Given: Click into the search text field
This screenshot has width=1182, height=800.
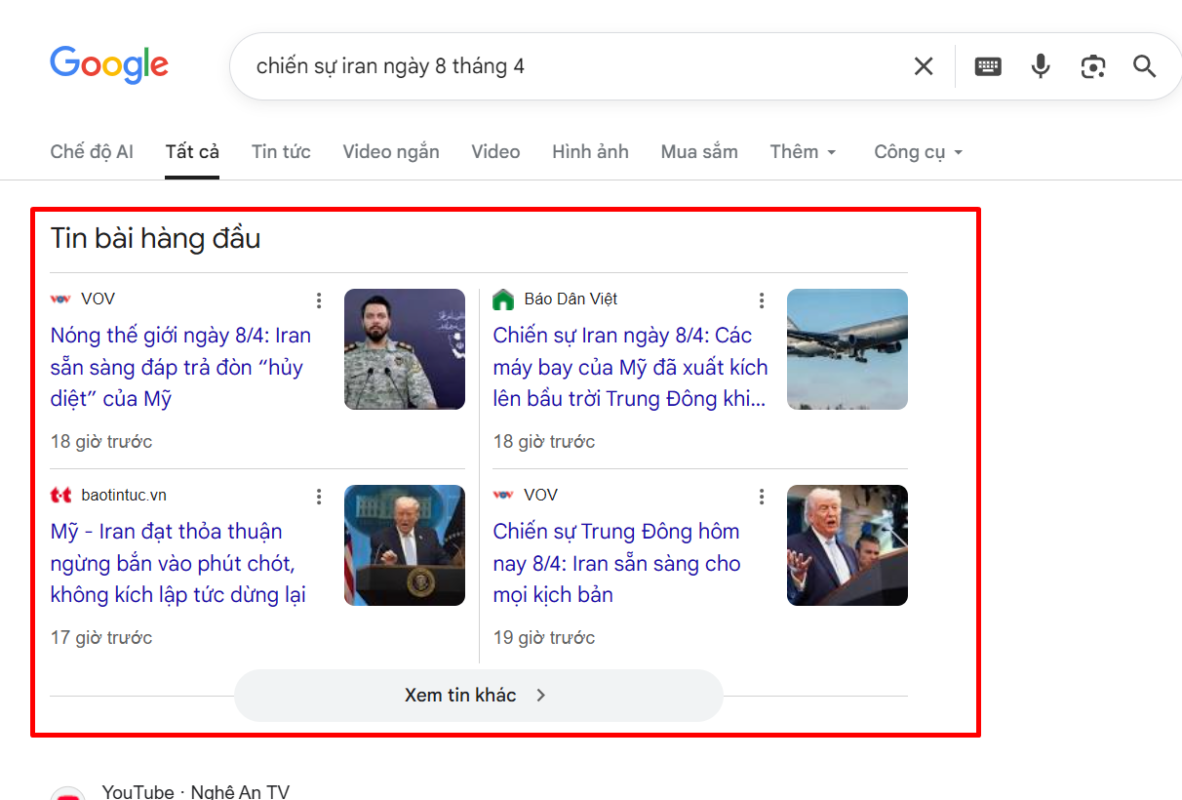Looking at the screenshot, I should tap(570, 67).
